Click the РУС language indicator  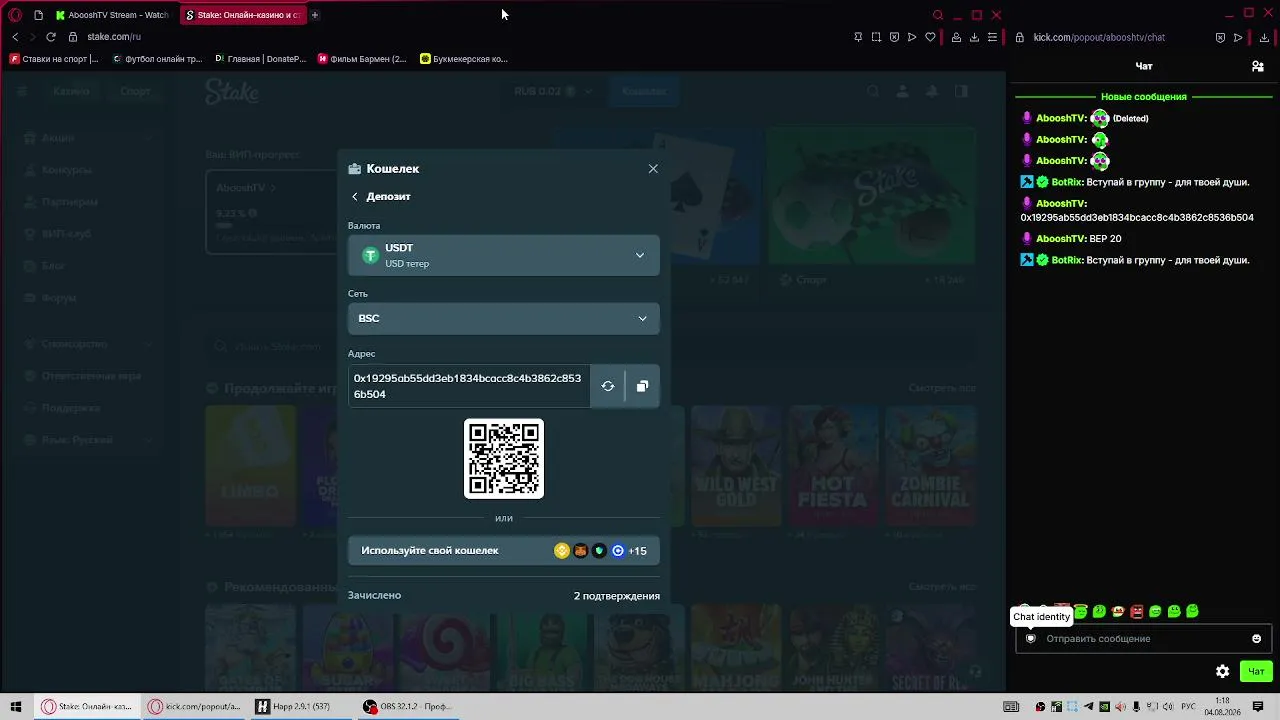point(1189,707)
